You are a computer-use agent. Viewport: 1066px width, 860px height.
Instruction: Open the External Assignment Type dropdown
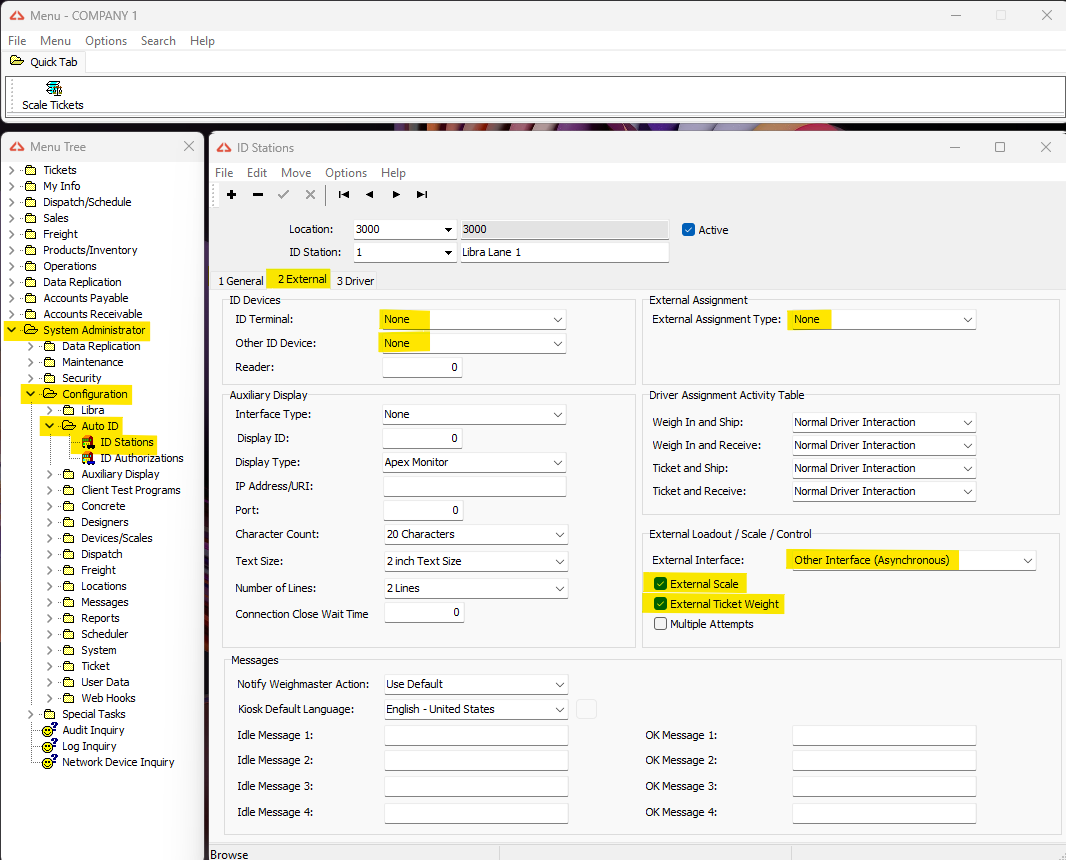click(967, 320)
